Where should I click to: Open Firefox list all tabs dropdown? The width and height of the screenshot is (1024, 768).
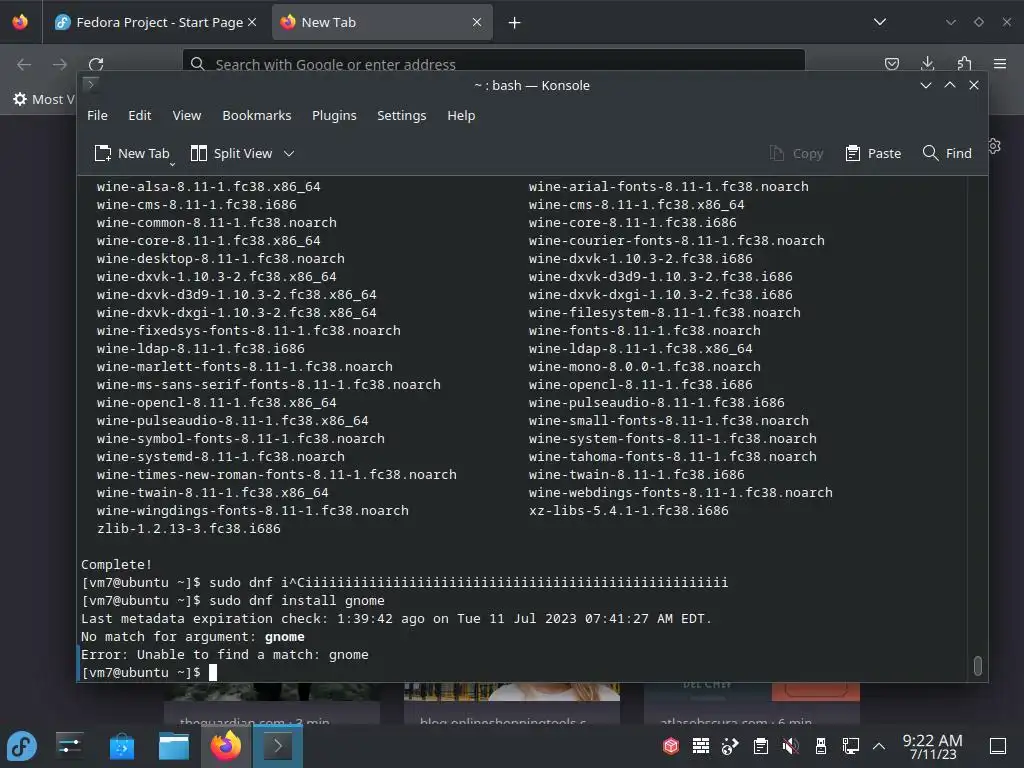click(x=880, y=22)
